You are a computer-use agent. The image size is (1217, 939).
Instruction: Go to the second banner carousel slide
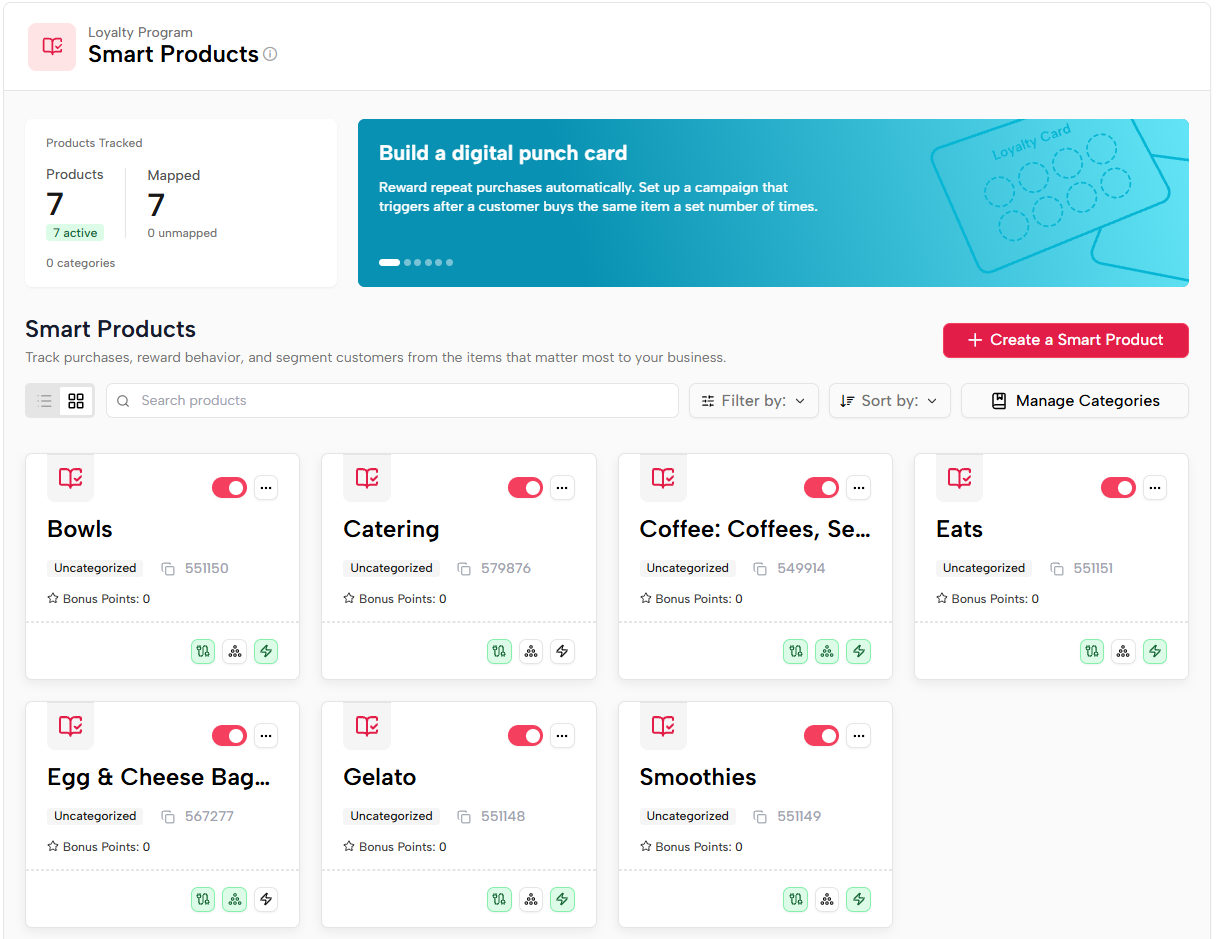click(407, 263)
